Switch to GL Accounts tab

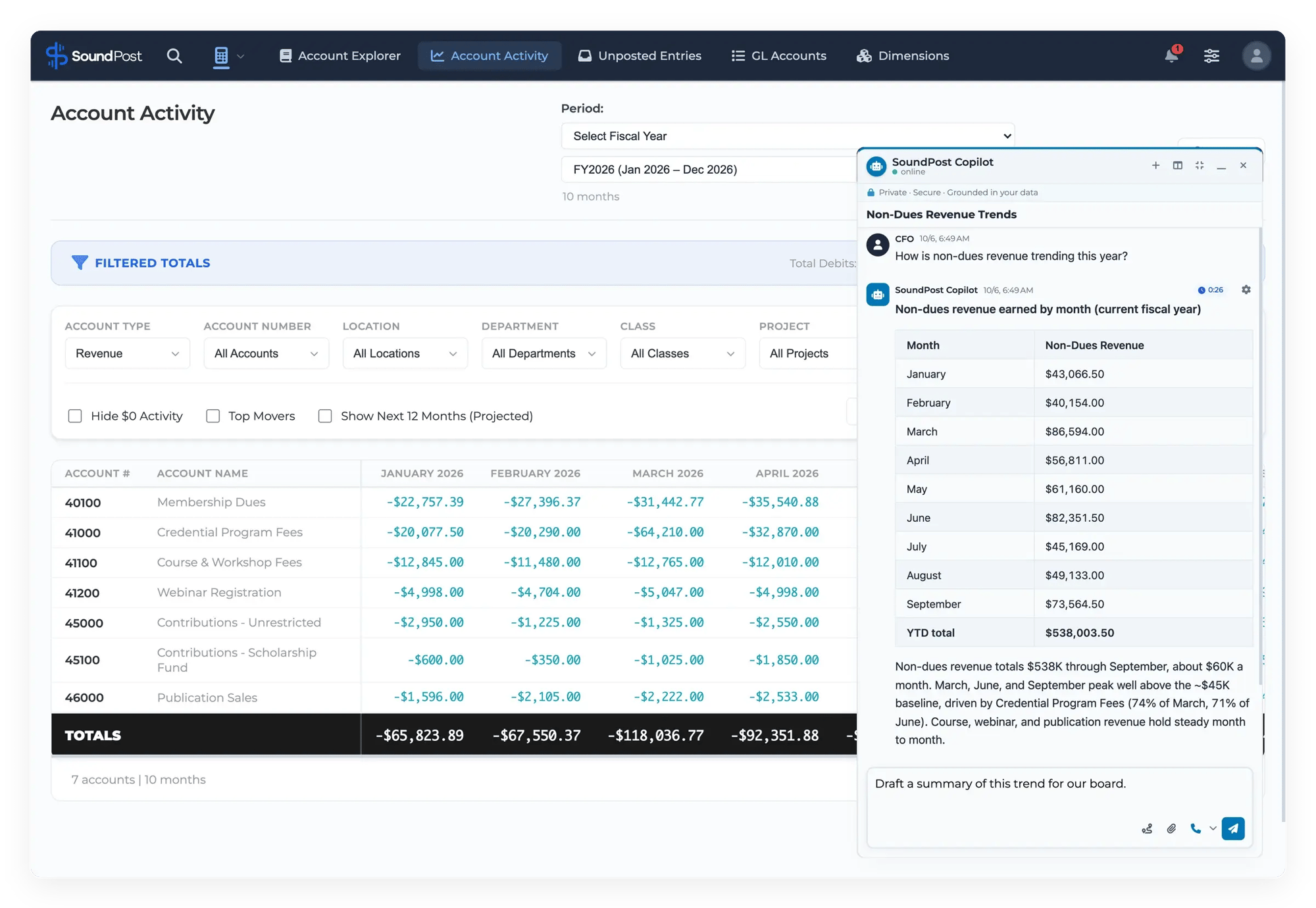tap(779, 56)
